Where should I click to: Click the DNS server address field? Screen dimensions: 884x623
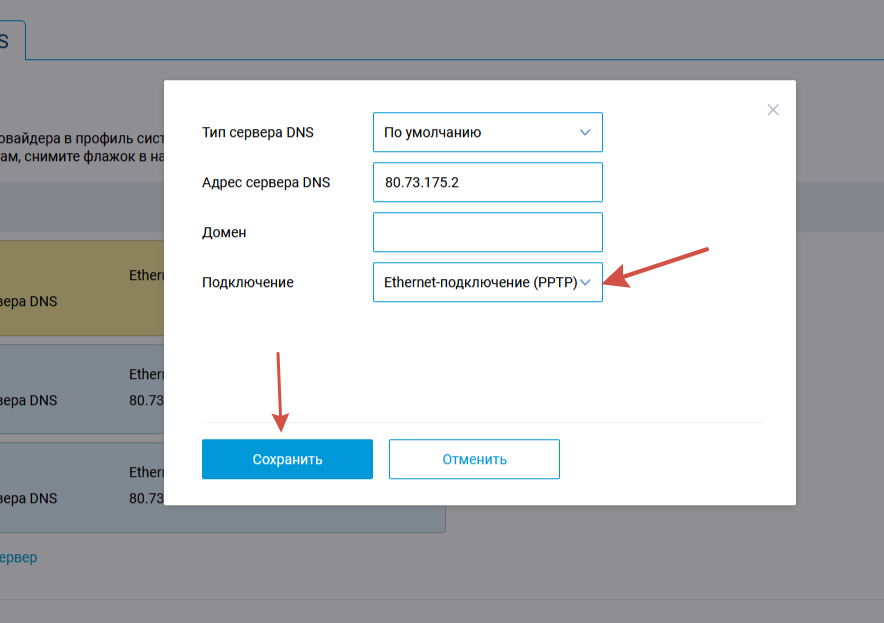[488, 182]
